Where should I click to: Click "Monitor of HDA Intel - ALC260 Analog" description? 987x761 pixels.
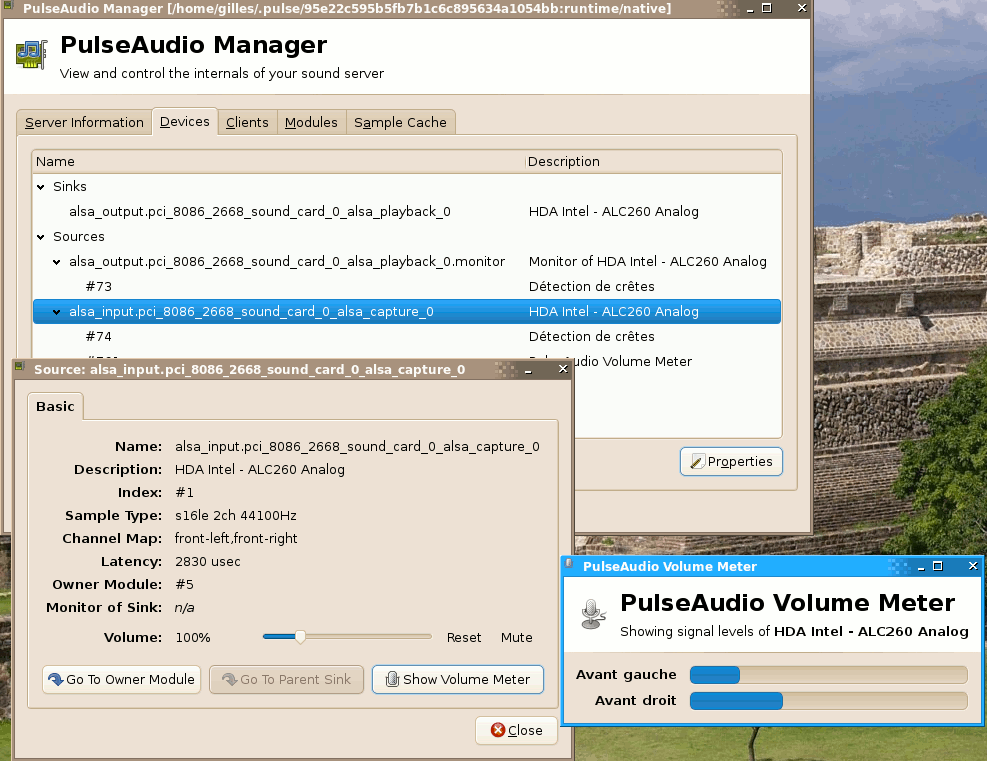click(648, 262)
